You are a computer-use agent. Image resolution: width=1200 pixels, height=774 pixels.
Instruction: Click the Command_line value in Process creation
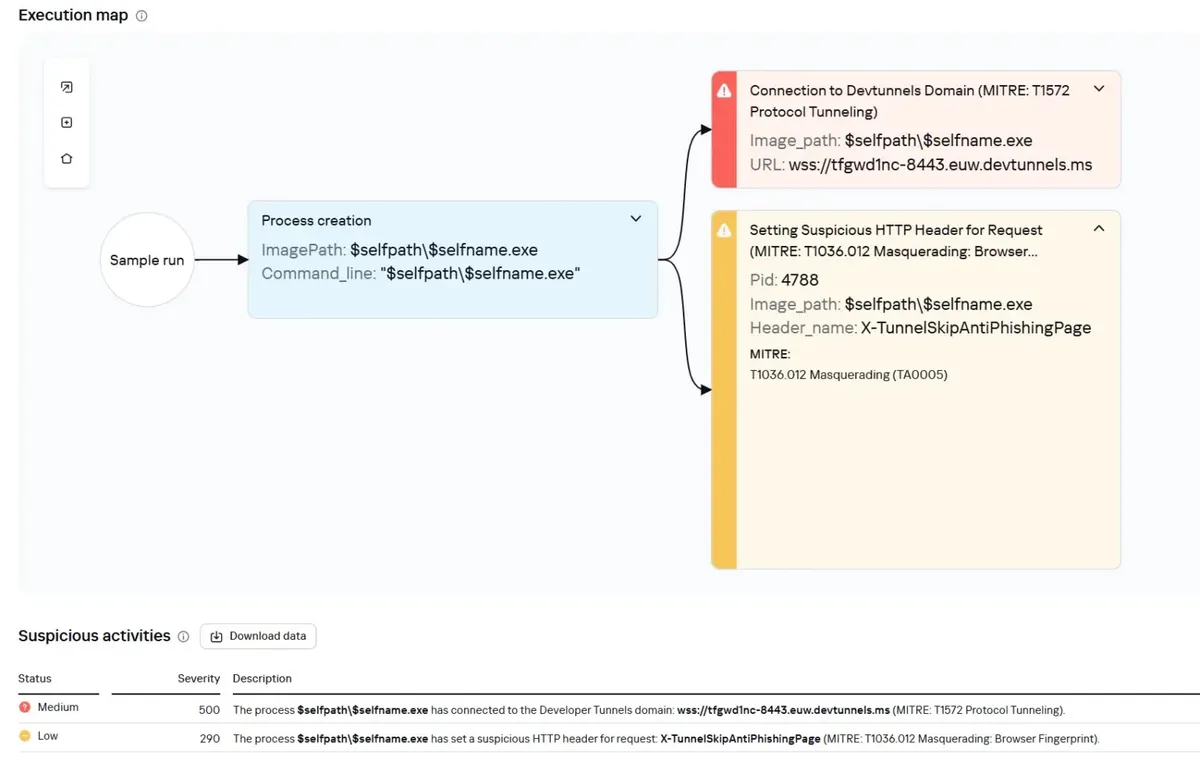(x=480, y=272)
